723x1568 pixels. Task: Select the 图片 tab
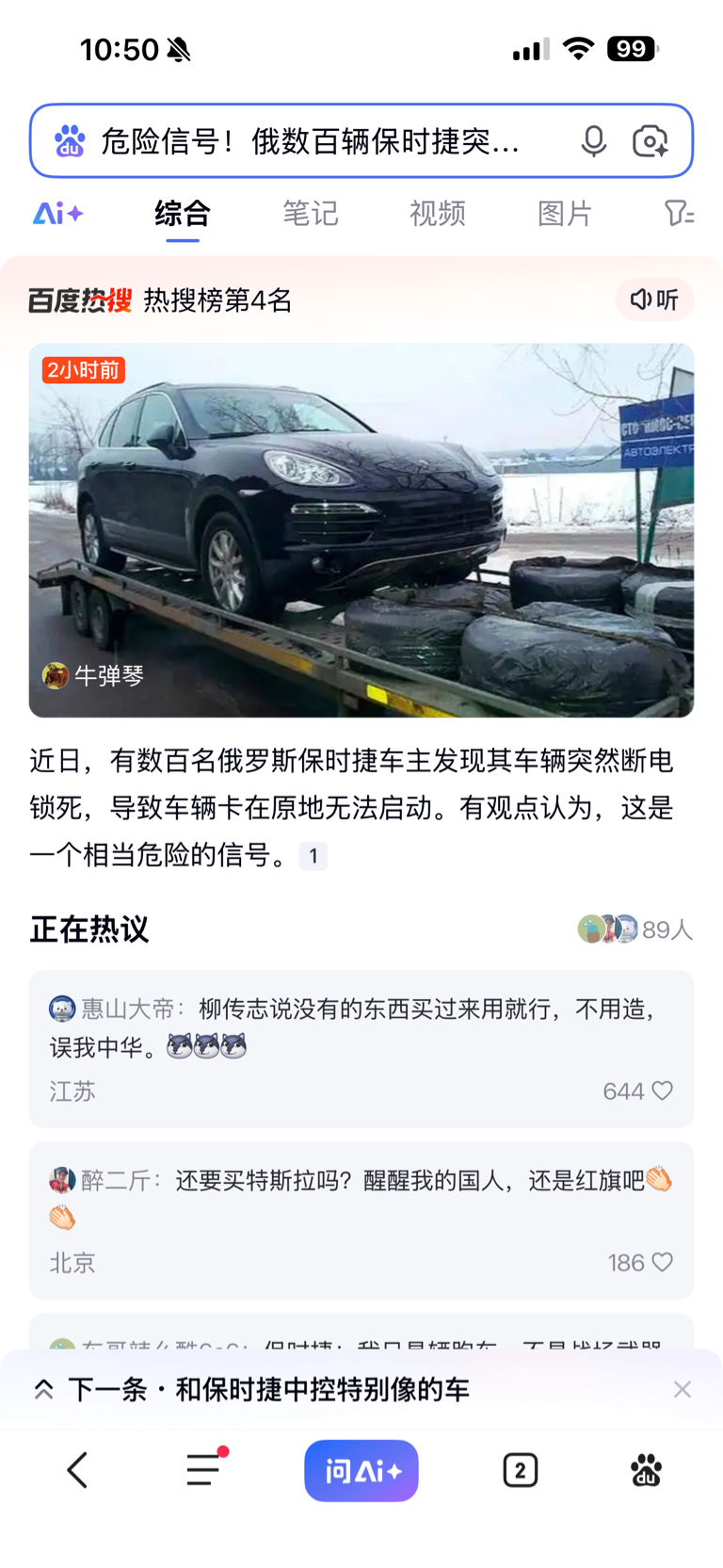[564, 214]
